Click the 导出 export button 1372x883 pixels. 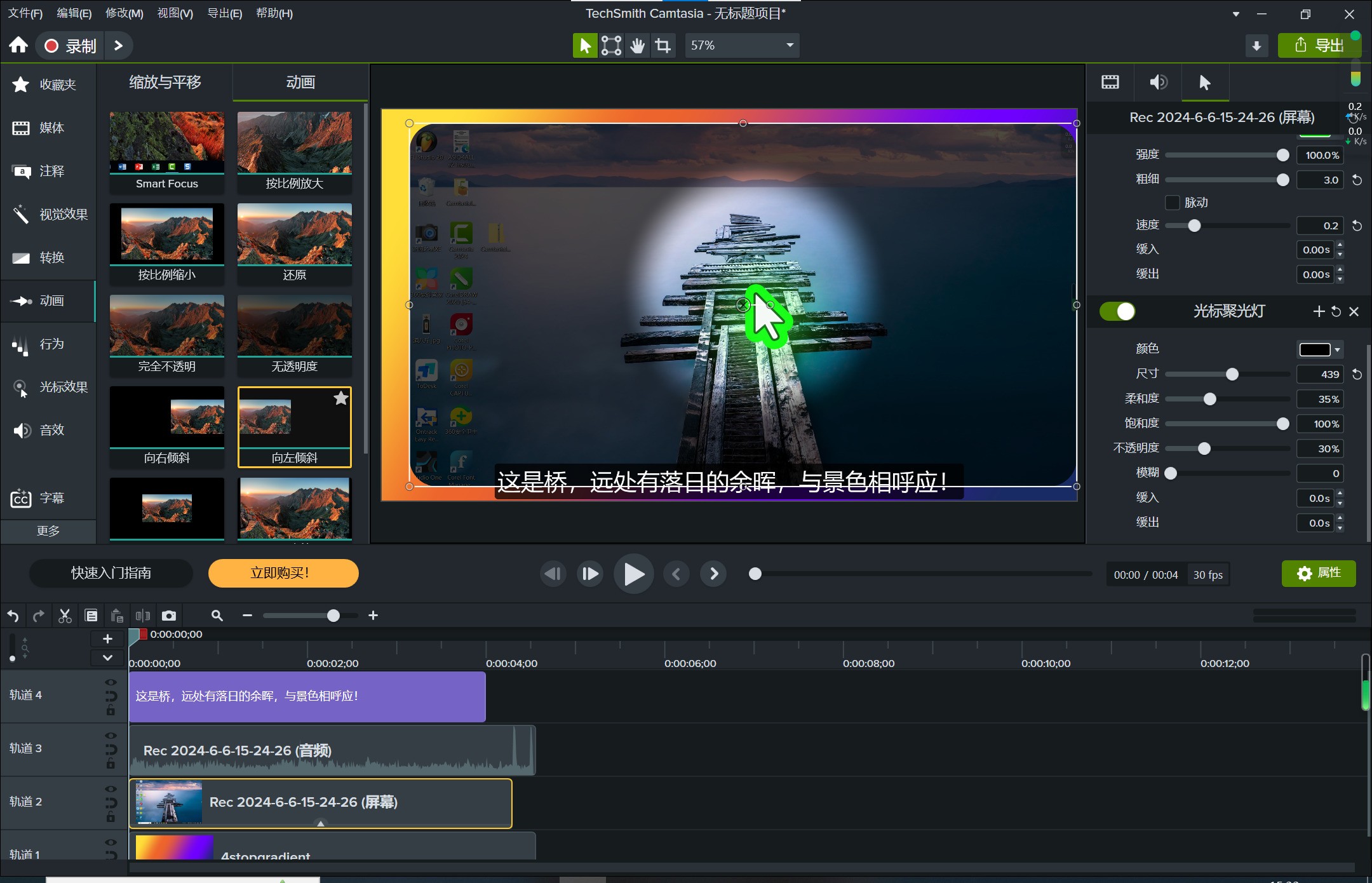coord(1319,46)
